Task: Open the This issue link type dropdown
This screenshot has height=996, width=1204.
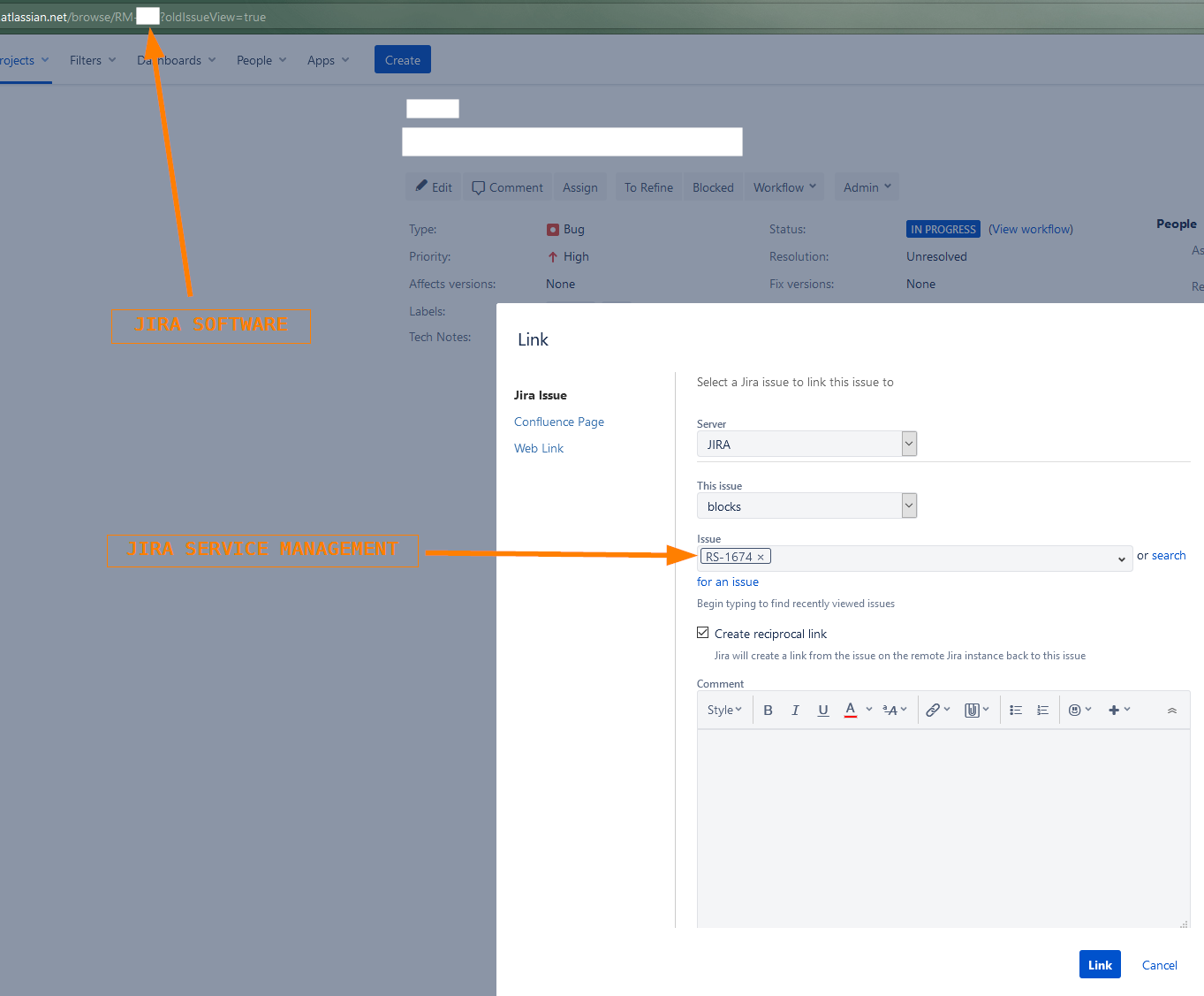Action: (806, 506)
